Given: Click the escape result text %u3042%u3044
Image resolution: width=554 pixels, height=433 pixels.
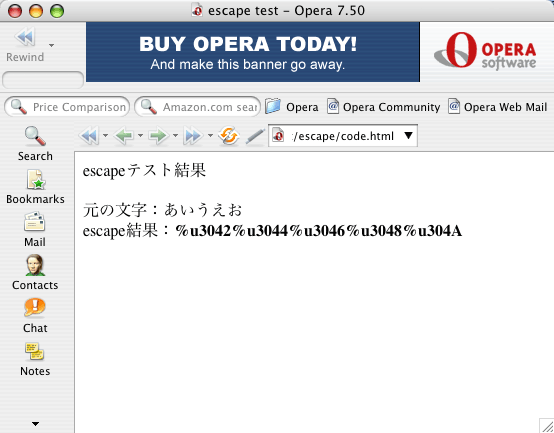Looking at the screenshot, I should coord(318,231).
